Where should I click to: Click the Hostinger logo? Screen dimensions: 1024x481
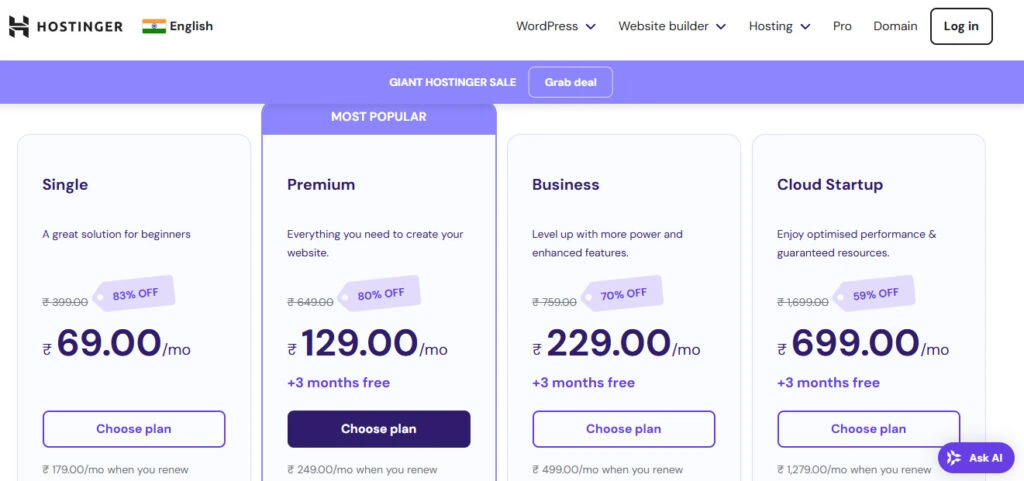coord(65,27)
